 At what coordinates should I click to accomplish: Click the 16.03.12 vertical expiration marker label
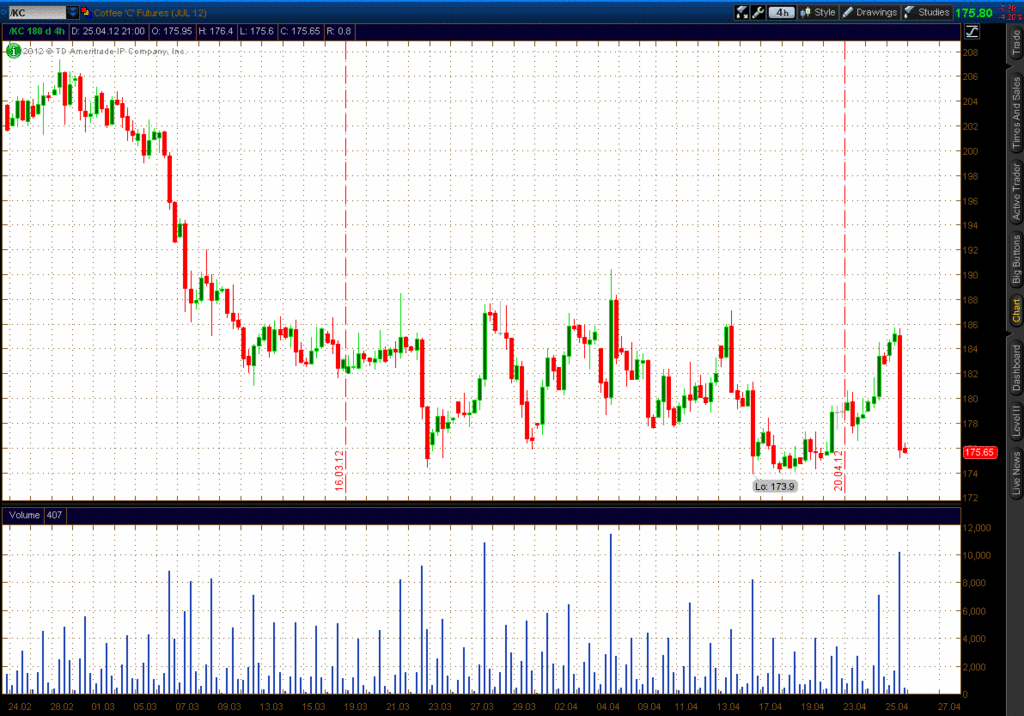[x=339, y=470]
